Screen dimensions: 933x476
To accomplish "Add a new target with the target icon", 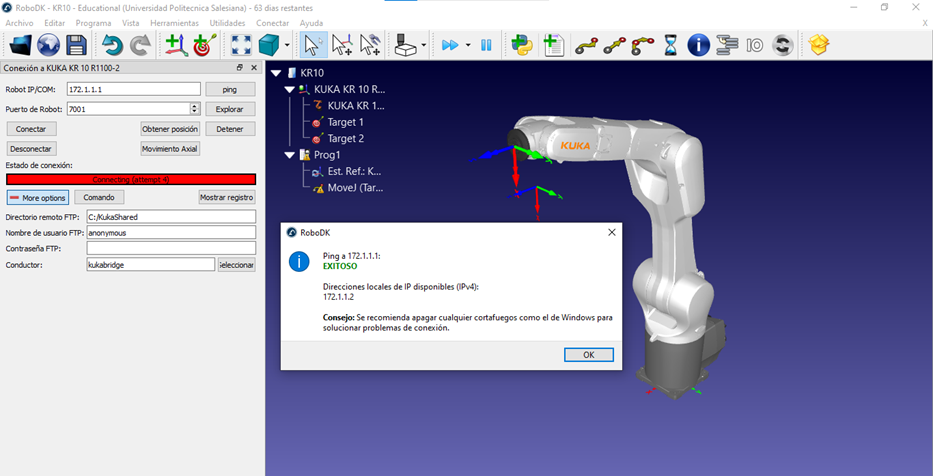I will (x=205, y=45).
